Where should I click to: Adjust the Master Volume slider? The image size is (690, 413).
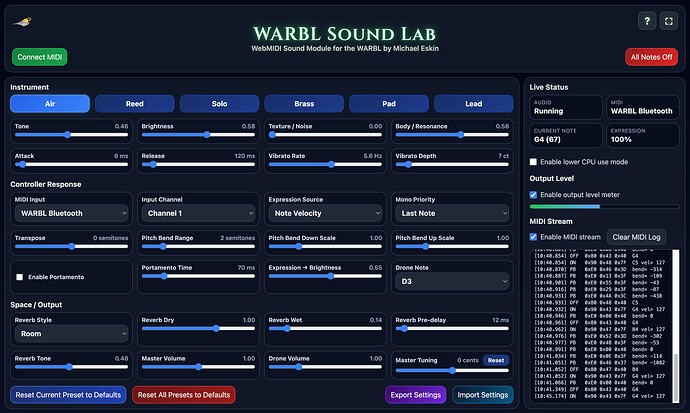click(198, 367)
